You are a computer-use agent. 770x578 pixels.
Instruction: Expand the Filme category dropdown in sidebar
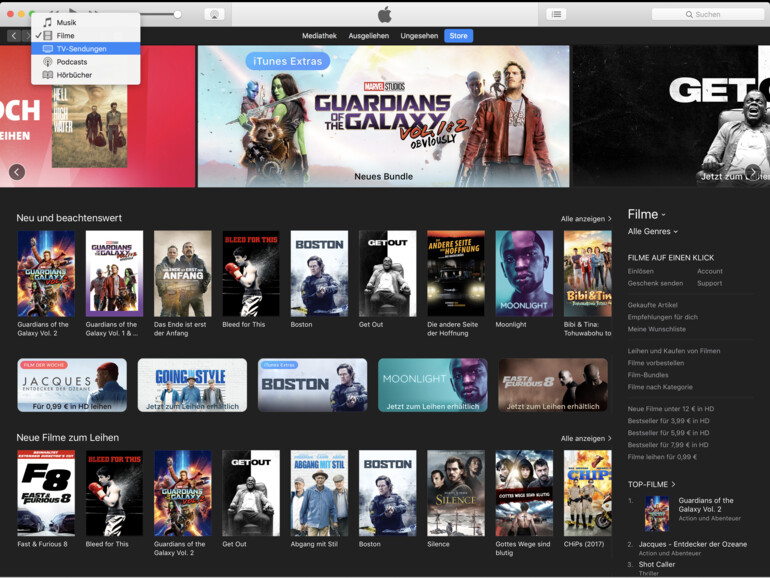coord(647,214)
